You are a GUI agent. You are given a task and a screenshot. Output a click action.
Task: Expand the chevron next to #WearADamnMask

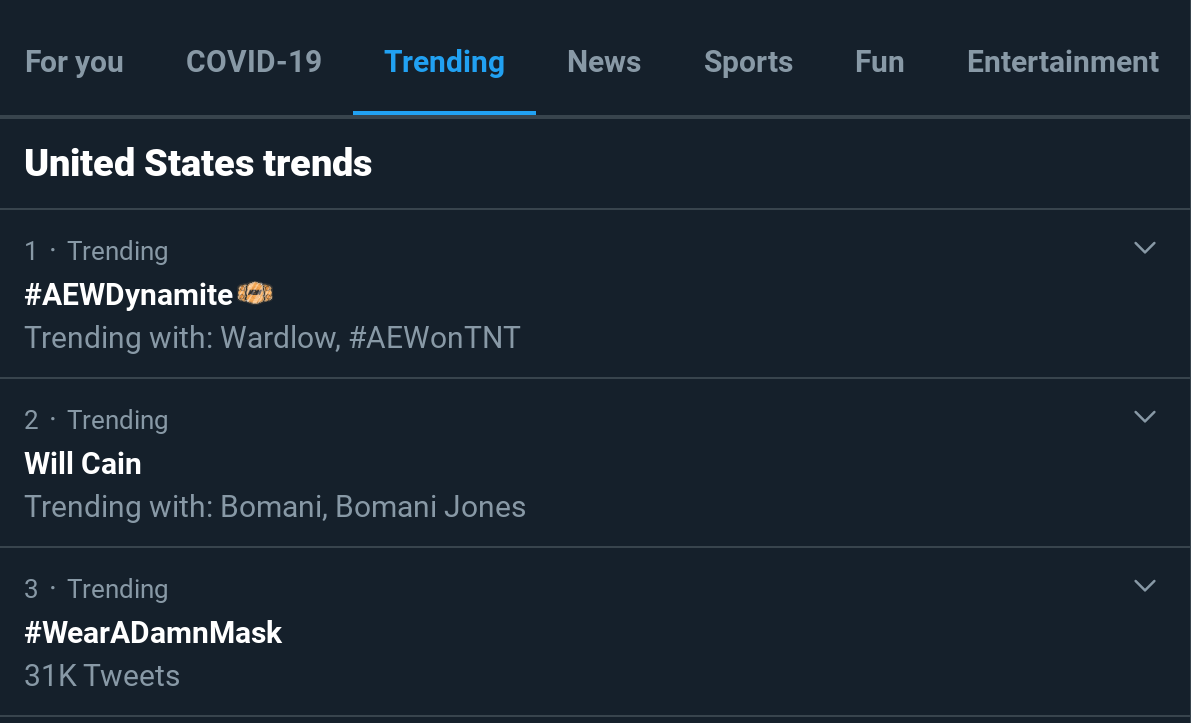[1144, 586]
